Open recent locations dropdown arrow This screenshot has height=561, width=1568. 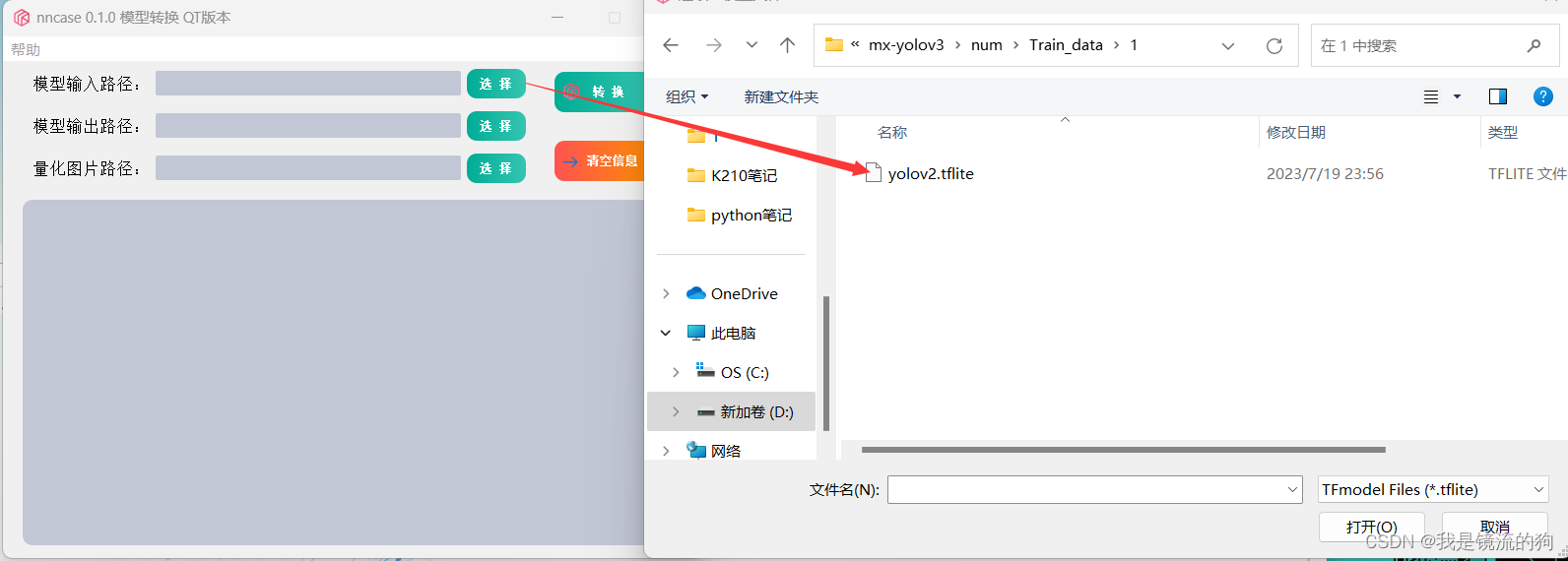pyautogui.click(x=751, y=45)
